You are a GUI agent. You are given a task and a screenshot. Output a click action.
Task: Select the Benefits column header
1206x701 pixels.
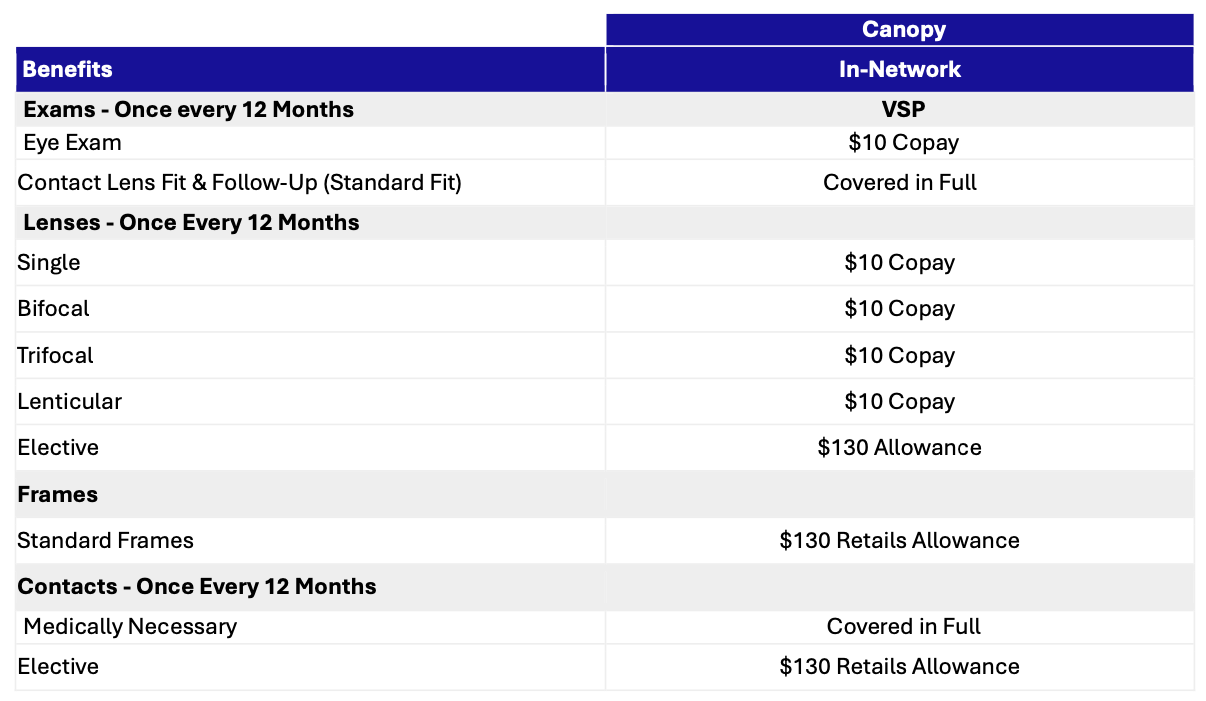tap(68, 70)
